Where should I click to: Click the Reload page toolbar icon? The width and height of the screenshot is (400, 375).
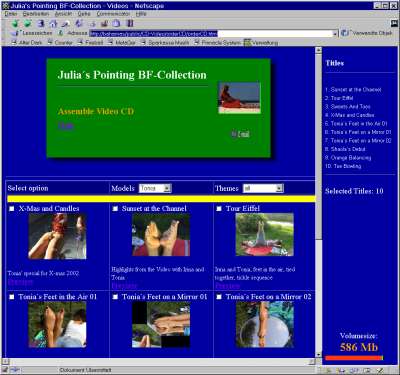click(41, 24)
